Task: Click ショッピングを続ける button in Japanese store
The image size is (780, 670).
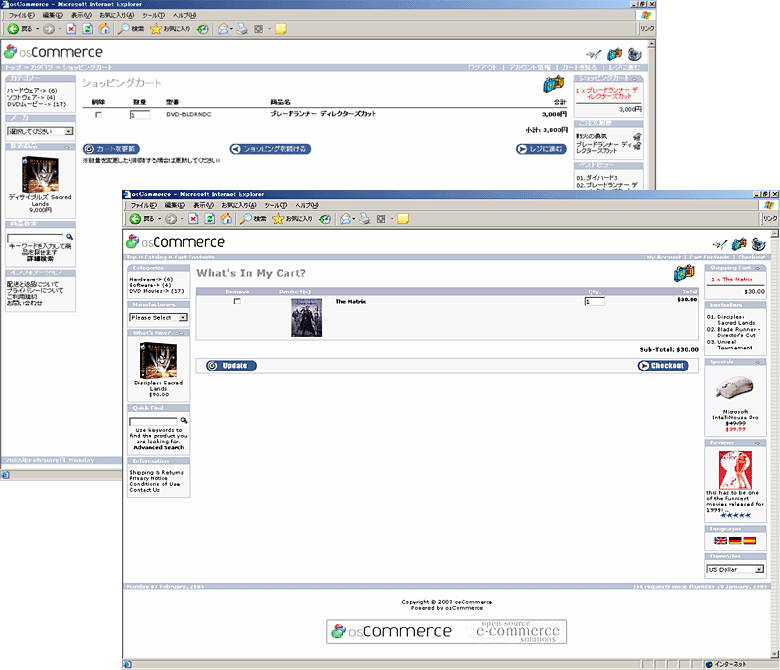Action: click(x=270, y=149)
